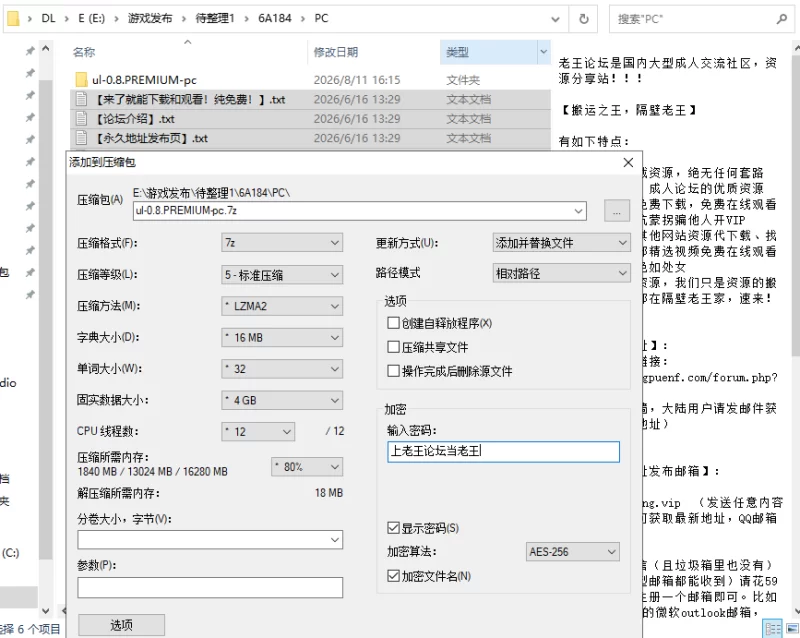Select the ul-0.8.PREMIUM-pc folder icon
The height and width of the screenshot is (638, 800).
[x=81, y=80]
